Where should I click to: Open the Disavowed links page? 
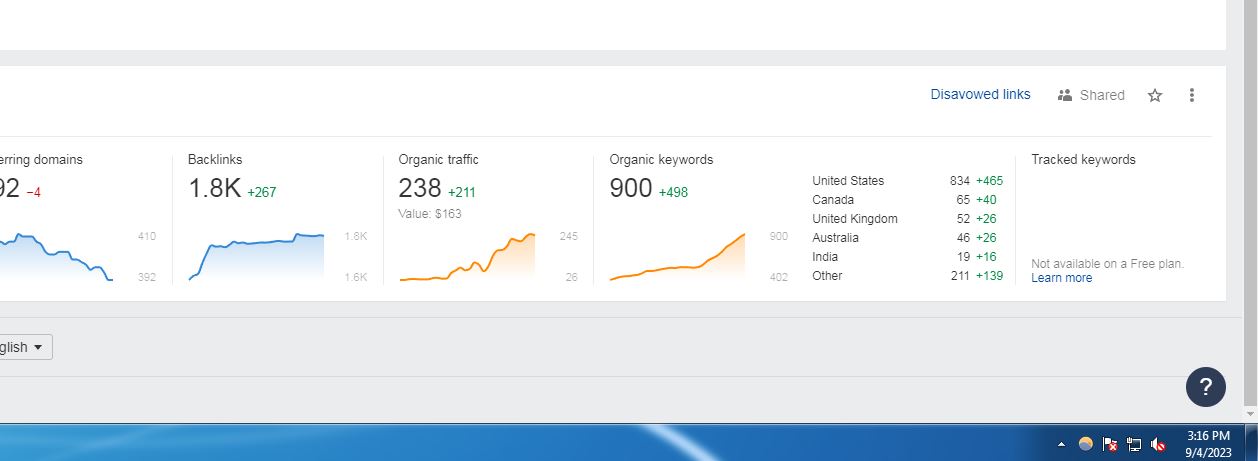(x=980, y=94)
